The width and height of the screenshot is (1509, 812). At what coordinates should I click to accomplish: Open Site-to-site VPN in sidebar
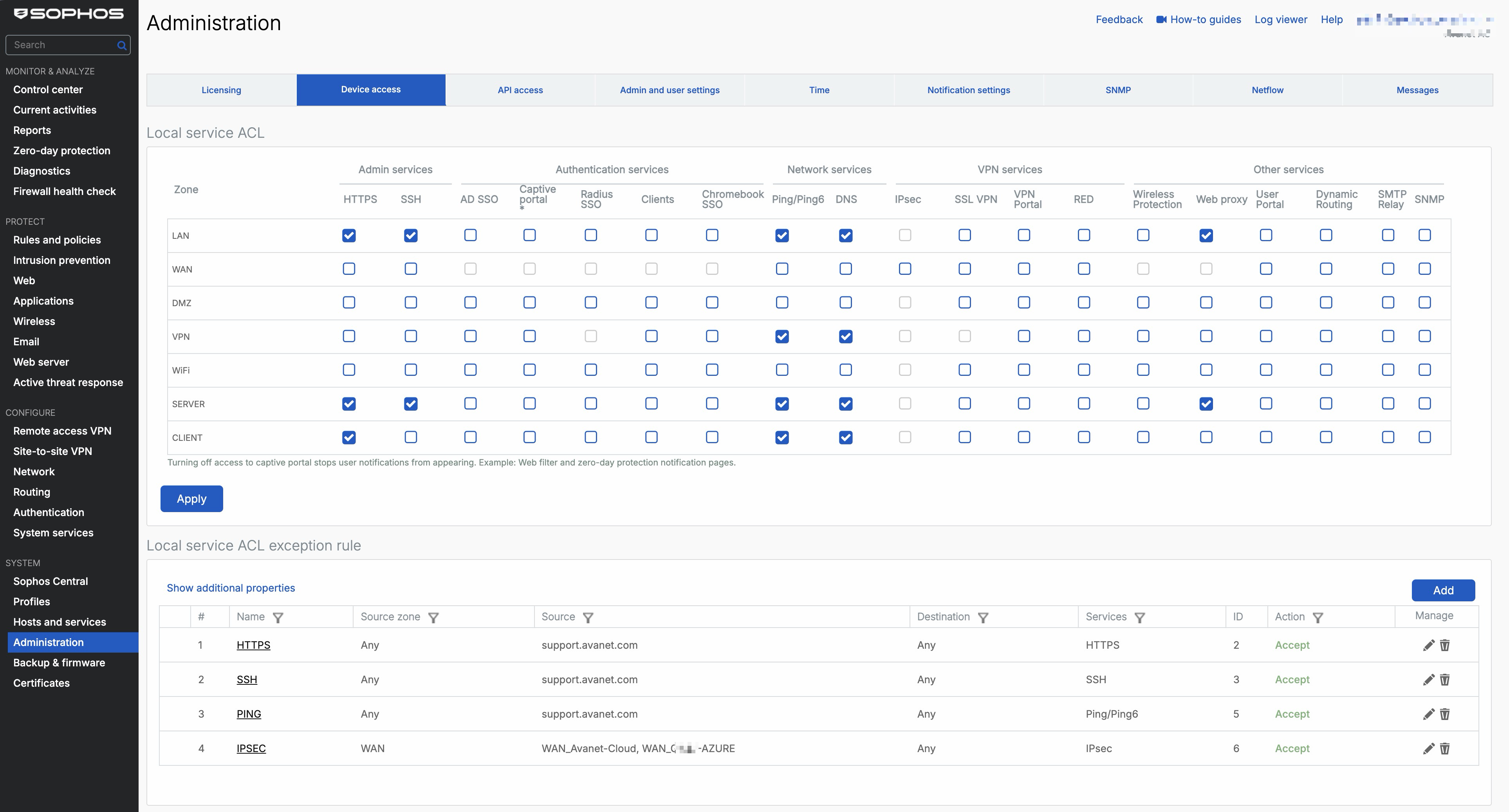53,451
